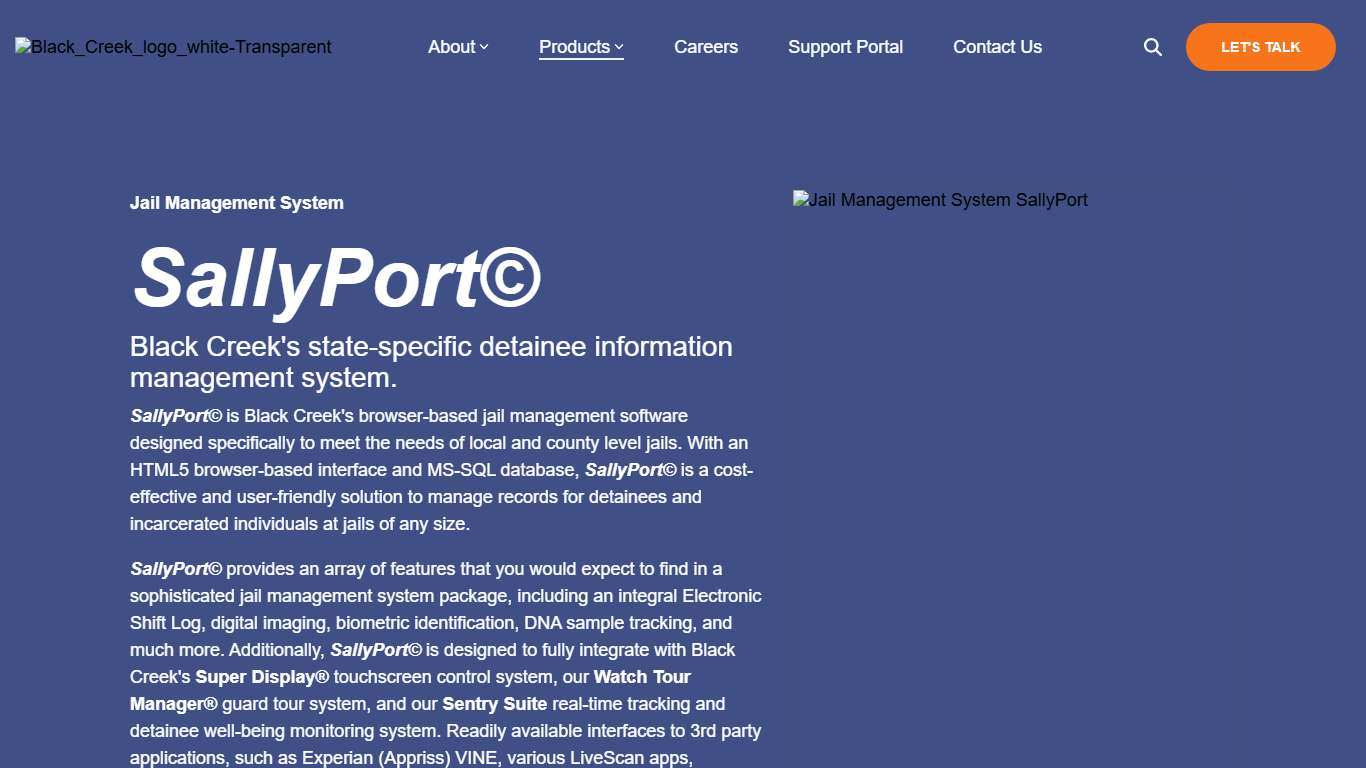The width and height of the screenshot is (1366, 768).
Task: Open the search magnifier icon
Action: tap(1152, 47)
